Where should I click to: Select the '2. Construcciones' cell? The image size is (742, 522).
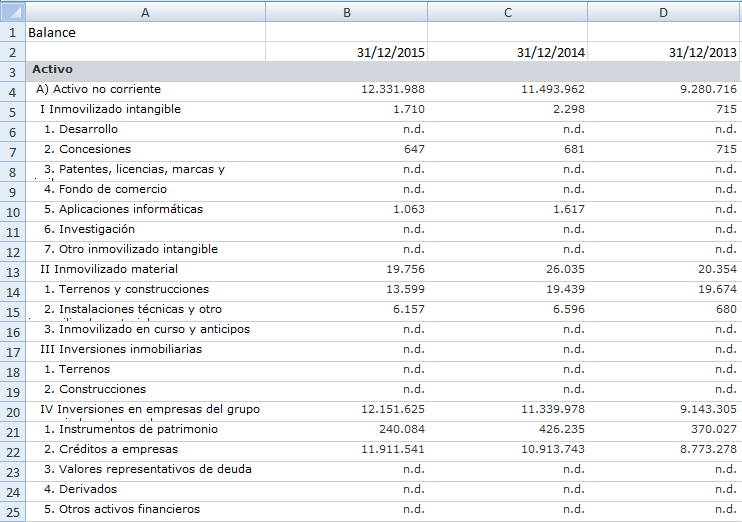tap(145, 391)
